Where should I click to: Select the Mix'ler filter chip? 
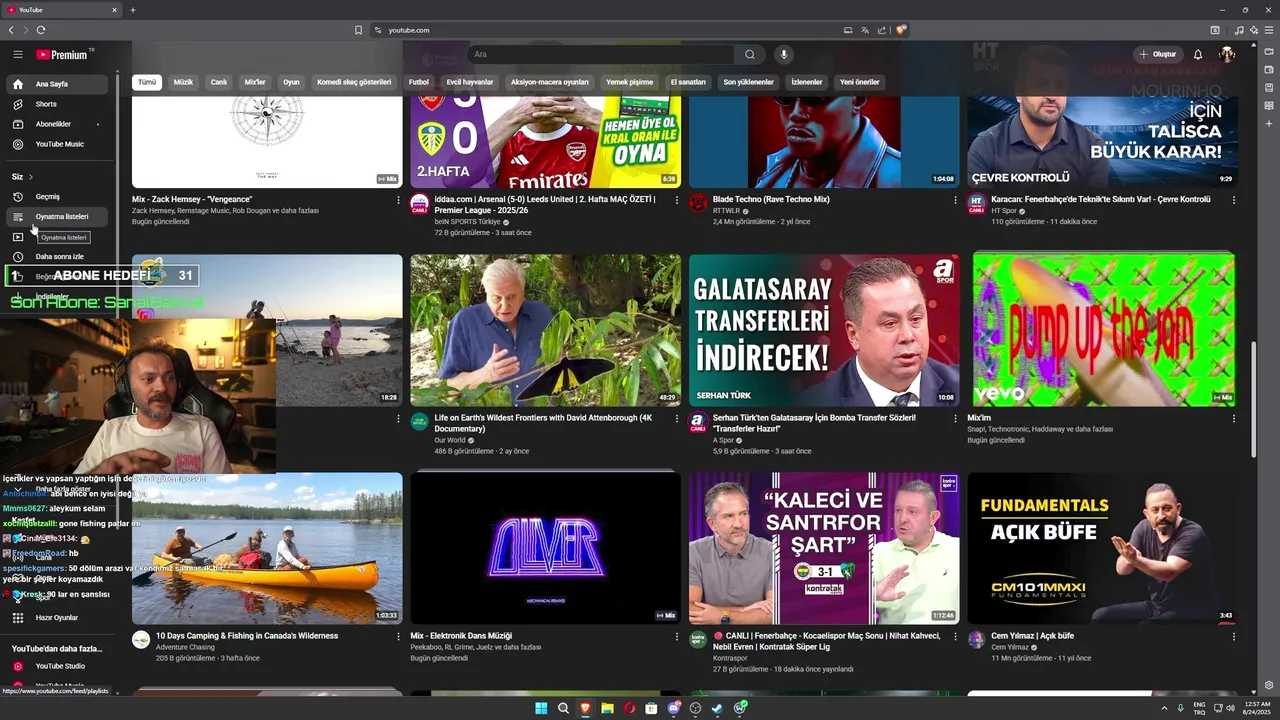(255, 82)
